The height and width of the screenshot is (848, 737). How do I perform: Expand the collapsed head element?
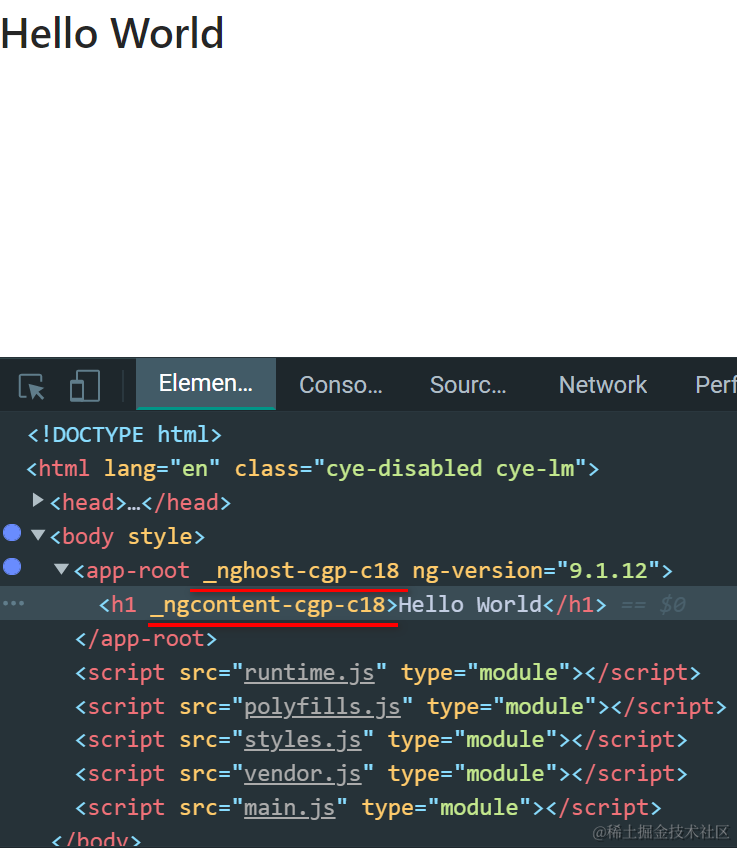tap(37, 500)
